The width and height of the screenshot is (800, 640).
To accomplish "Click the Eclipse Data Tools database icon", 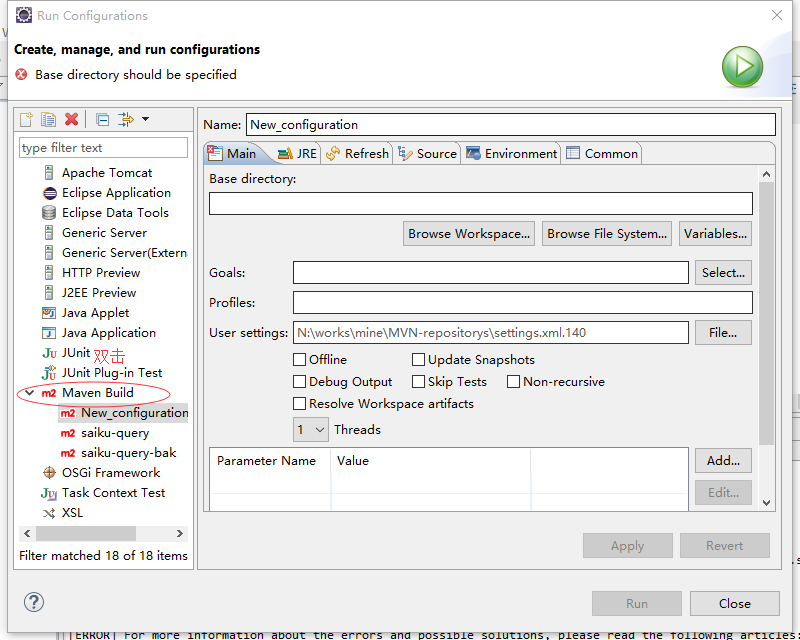I will tap(49, 213).
